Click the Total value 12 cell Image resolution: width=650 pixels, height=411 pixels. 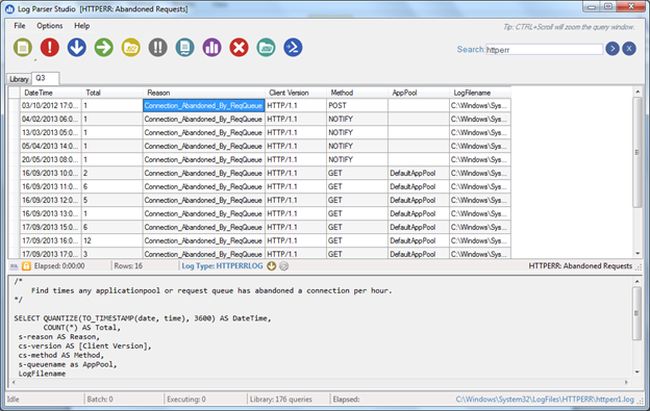click(112, 241)
